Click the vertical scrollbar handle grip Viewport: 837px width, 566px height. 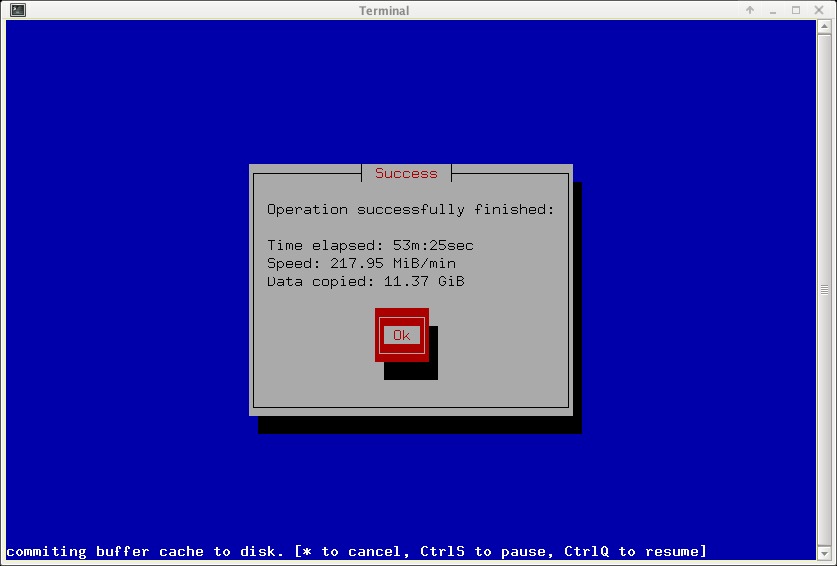824,289
